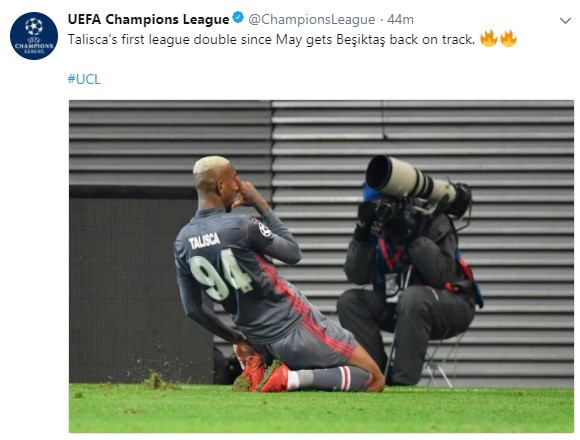Click the blue verified badge icon

pos(238,18)
